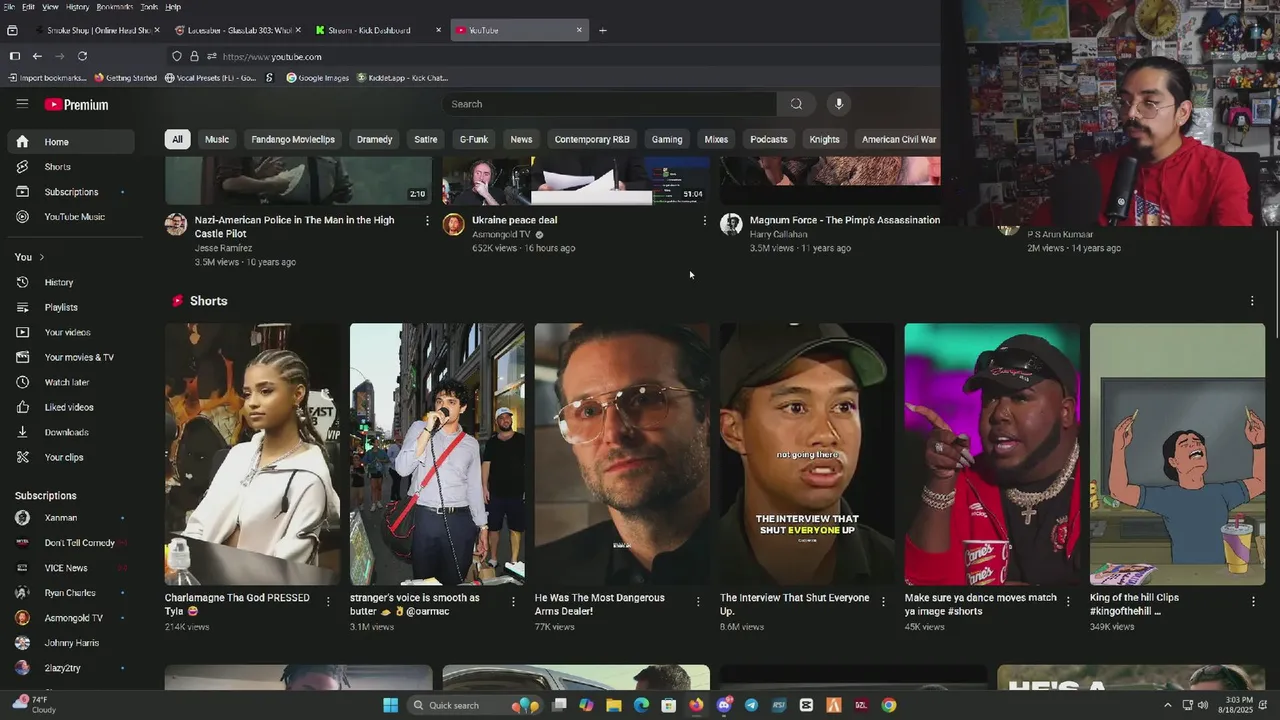The image size is (1280, 720).
Task: Open options menu for the Shorts shelf
Action: [1252, 301]
